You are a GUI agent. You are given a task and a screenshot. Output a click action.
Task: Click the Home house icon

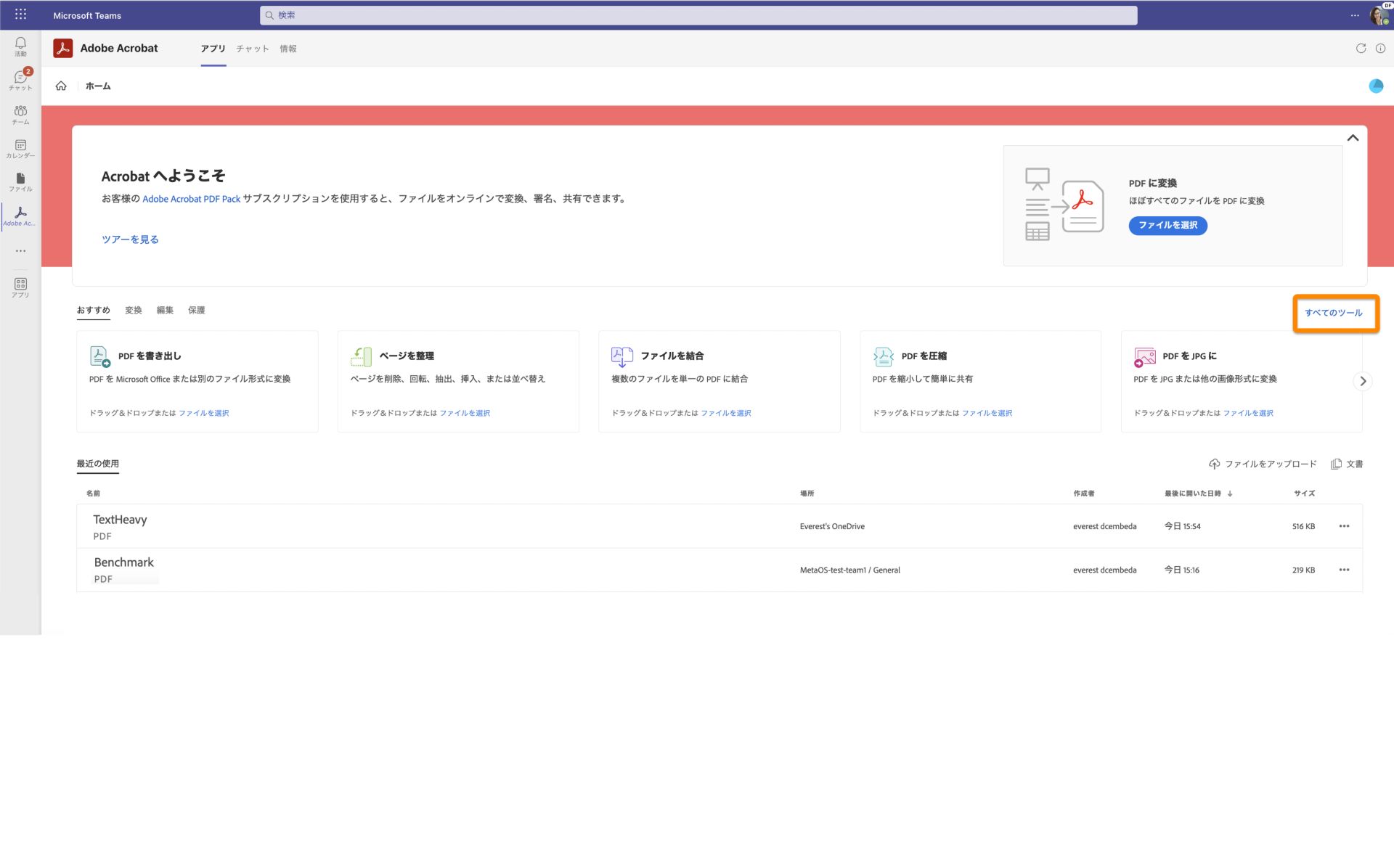61,86
